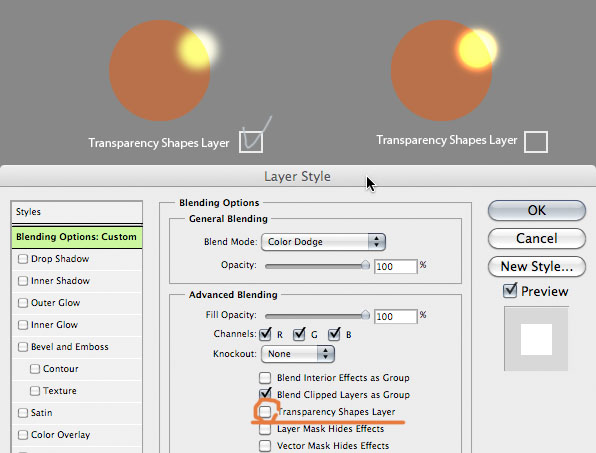Viewport: 596px width, 453px height.
Task: Disable the G channel checkbox
Action: 300,334
